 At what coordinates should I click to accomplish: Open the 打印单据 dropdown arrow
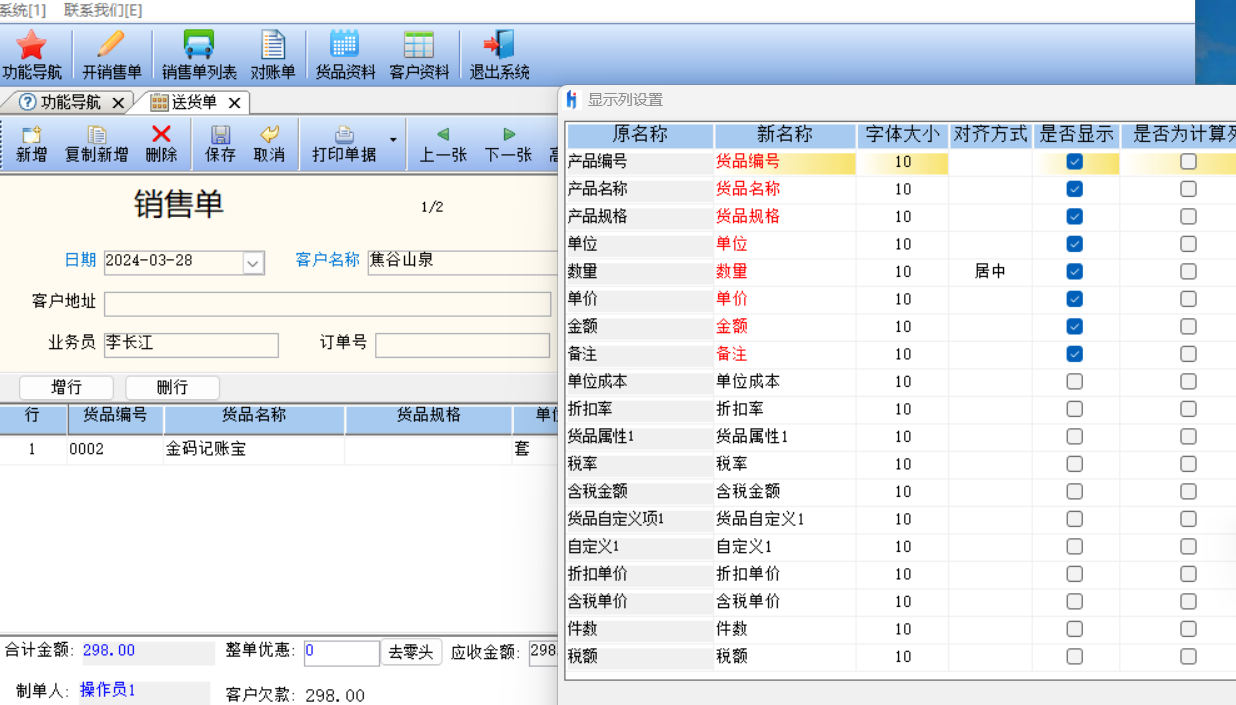393,140
